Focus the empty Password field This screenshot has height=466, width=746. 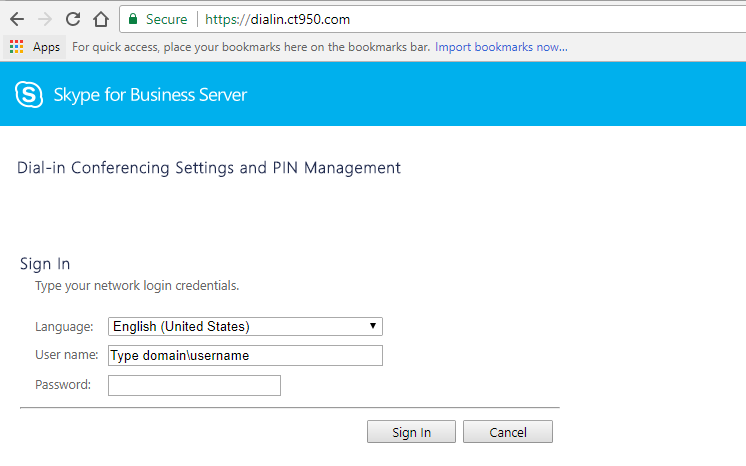tap(194, 386)
